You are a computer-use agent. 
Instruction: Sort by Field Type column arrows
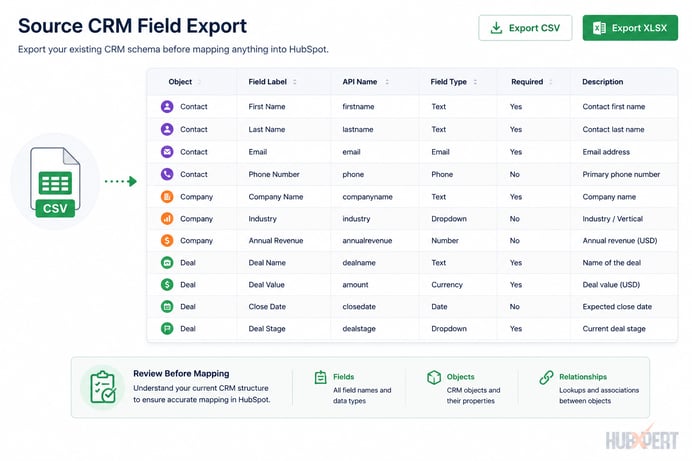point(475,82)
